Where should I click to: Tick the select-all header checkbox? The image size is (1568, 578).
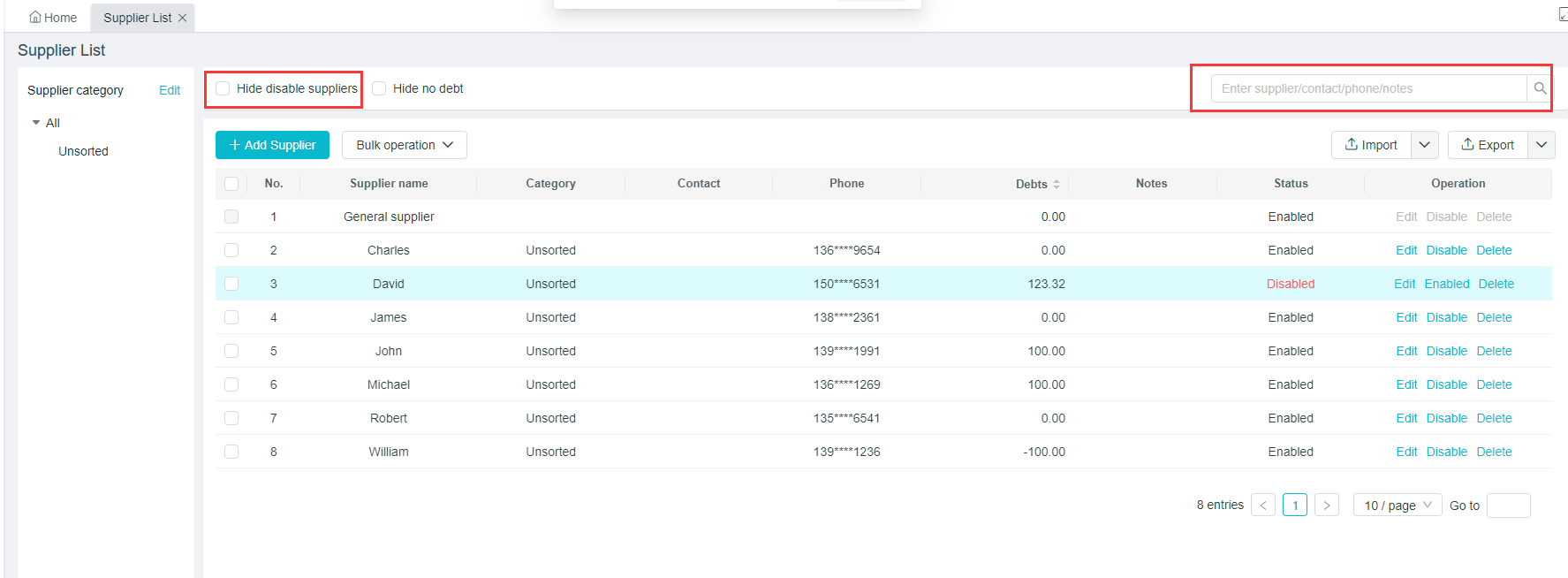tap(231, 184)
